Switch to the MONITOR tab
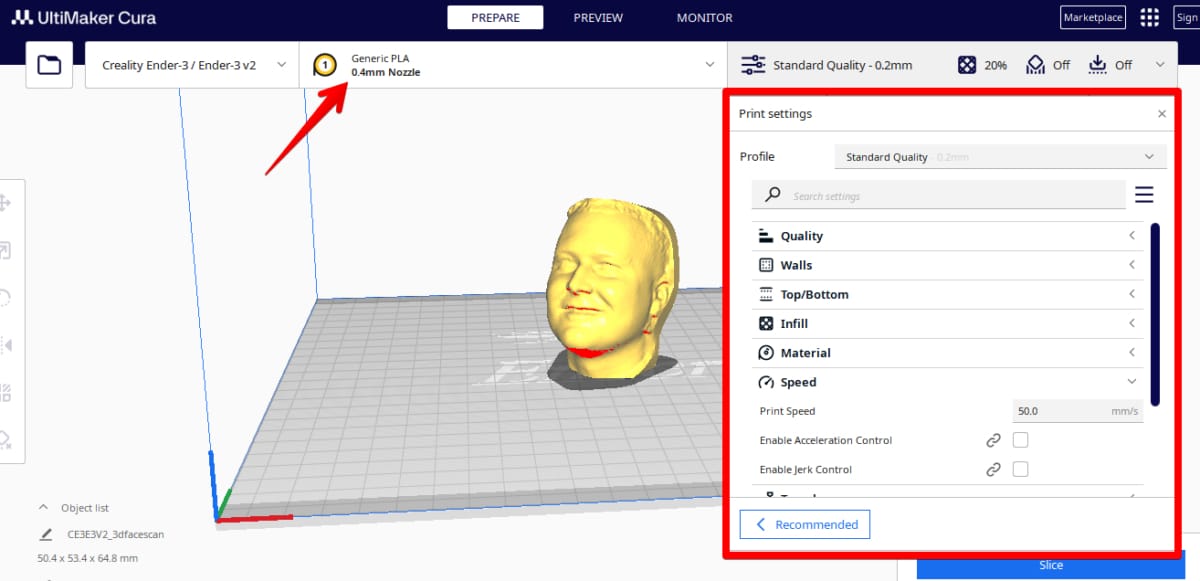 tap(704, 17)
